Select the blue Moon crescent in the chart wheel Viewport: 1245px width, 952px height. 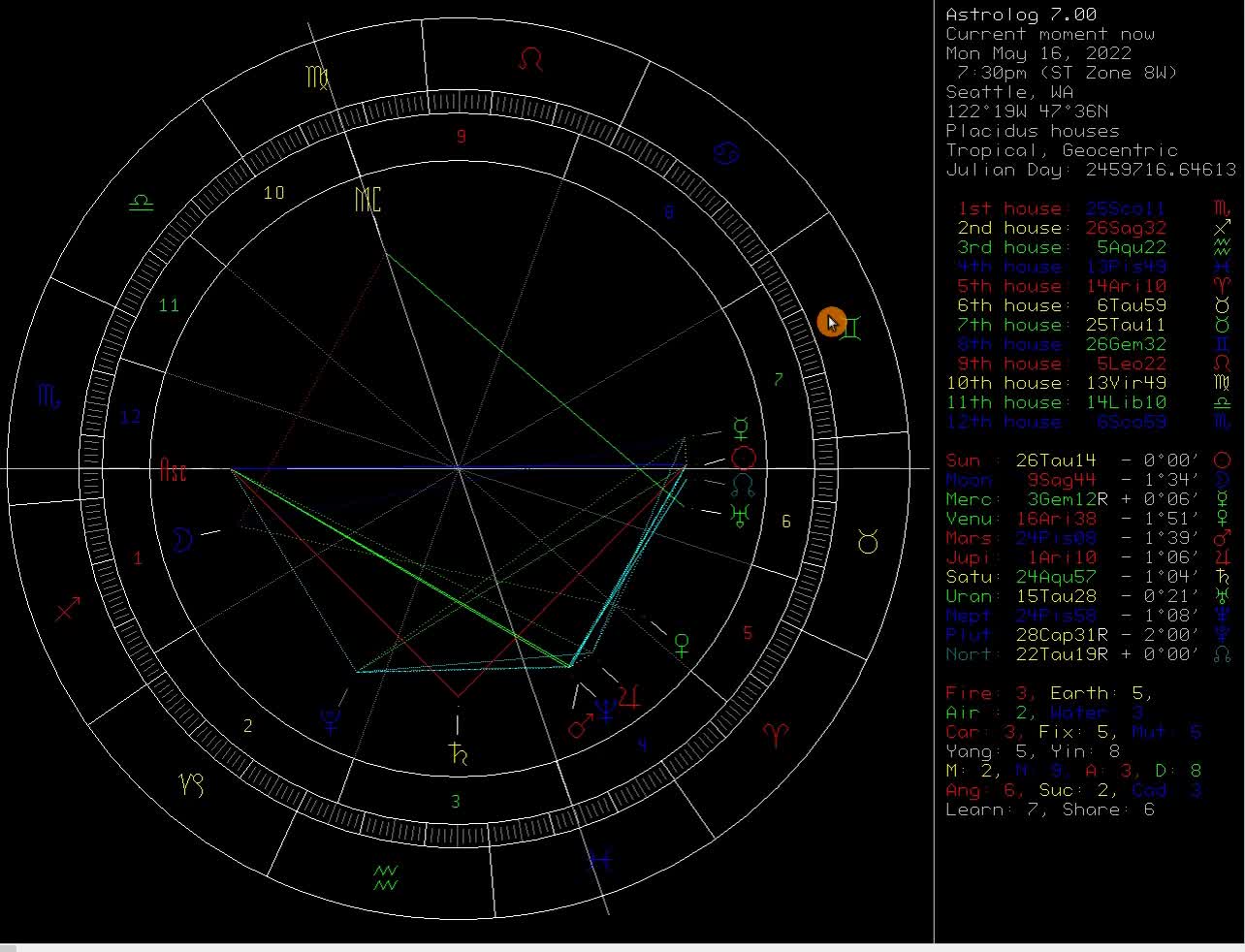[181, 539]
